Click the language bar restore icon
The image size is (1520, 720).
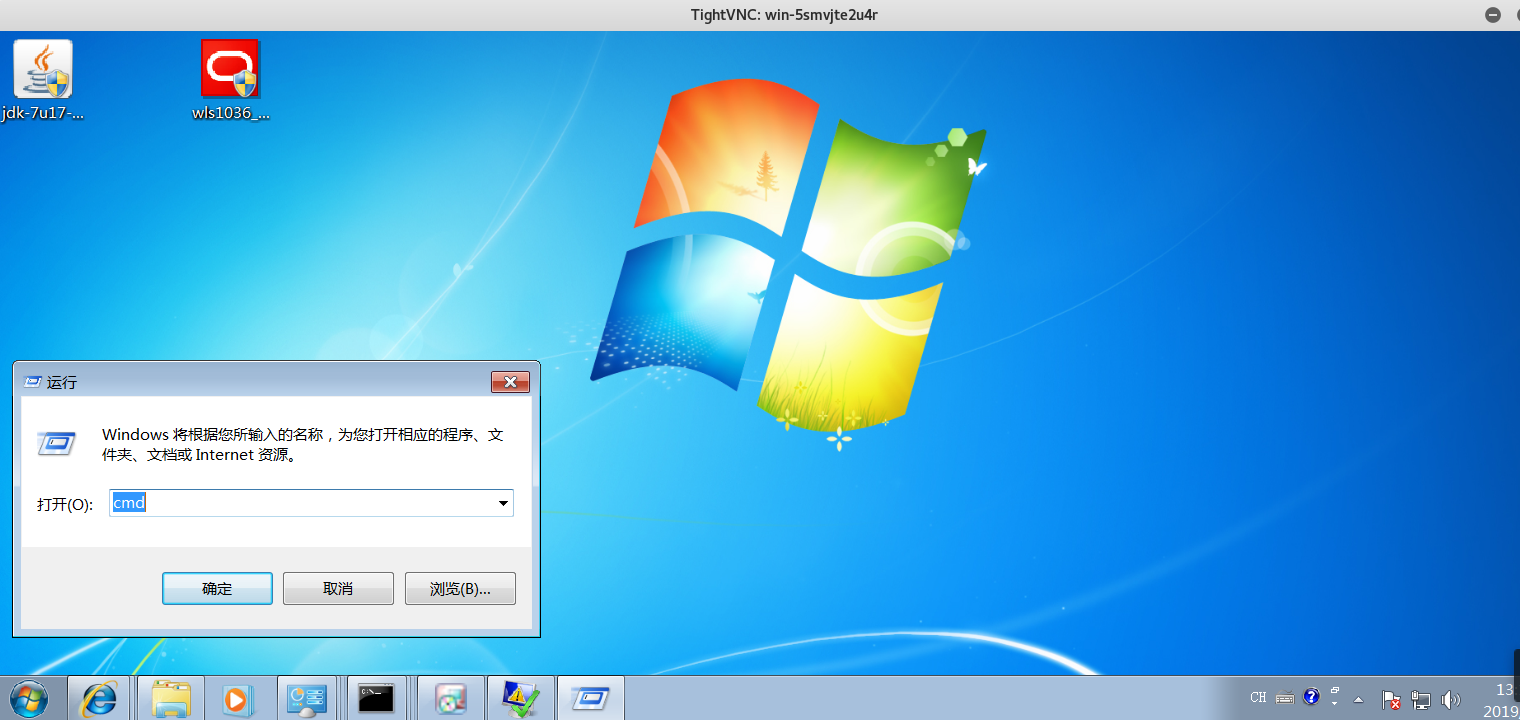(1335, 690)
